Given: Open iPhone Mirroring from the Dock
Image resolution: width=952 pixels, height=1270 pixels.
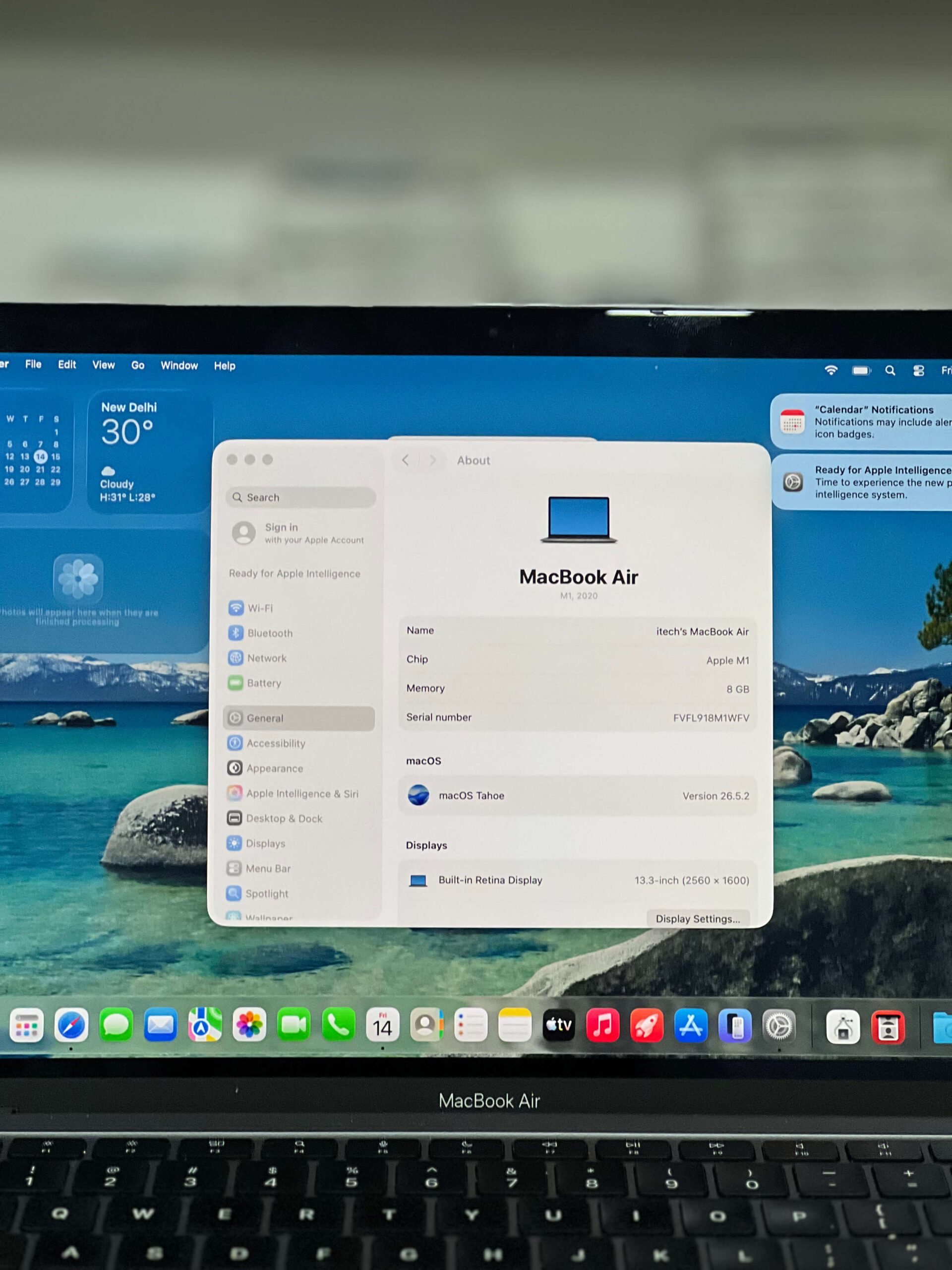Looking at the screenshot, I should [735, 1026].
